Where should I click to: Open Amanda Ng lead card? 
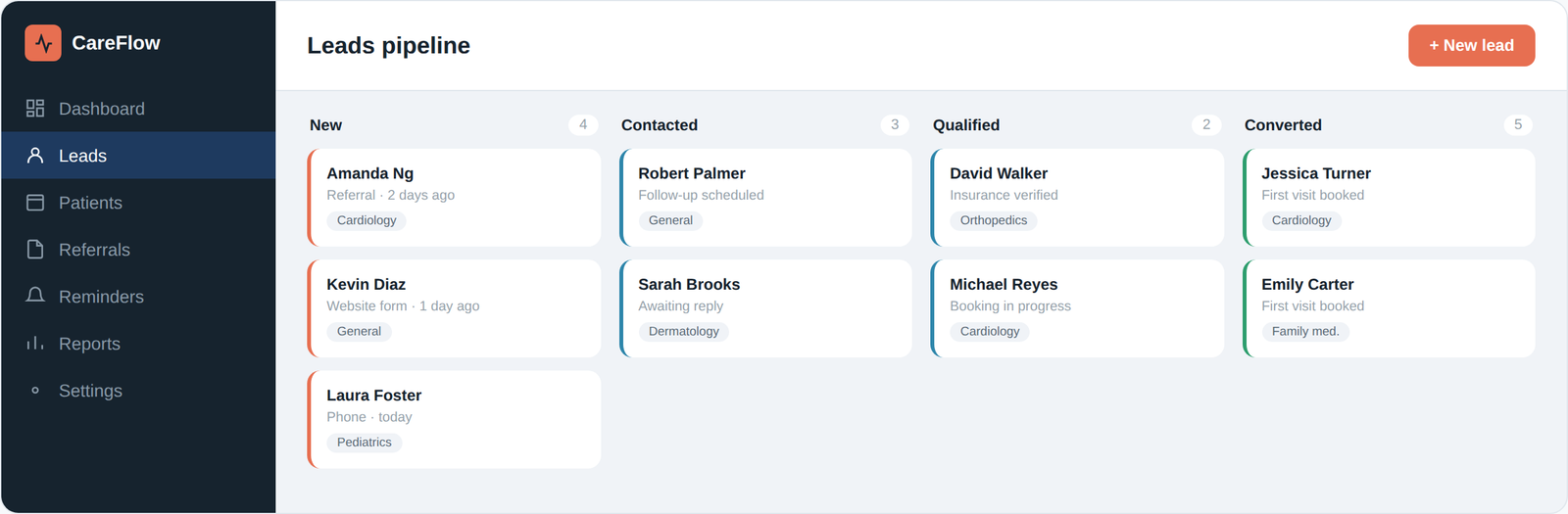454,198
